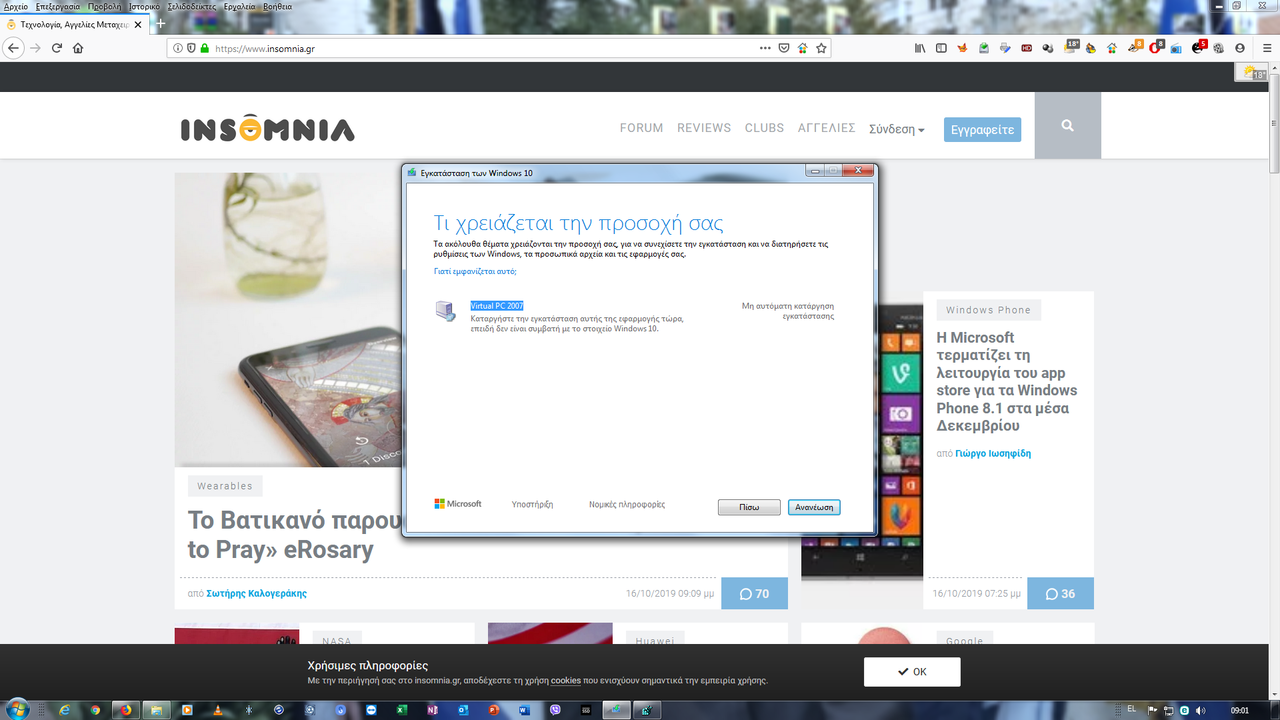Click the Microsoft logo in setup dialog

click(458, 504)
